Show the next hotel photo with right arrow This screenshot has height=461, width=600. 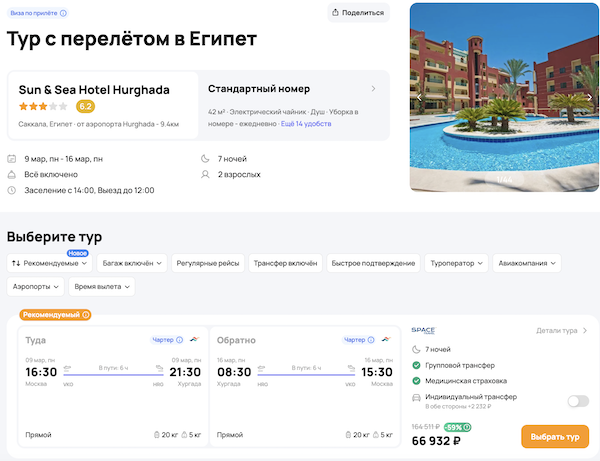[x=589, y=97]
